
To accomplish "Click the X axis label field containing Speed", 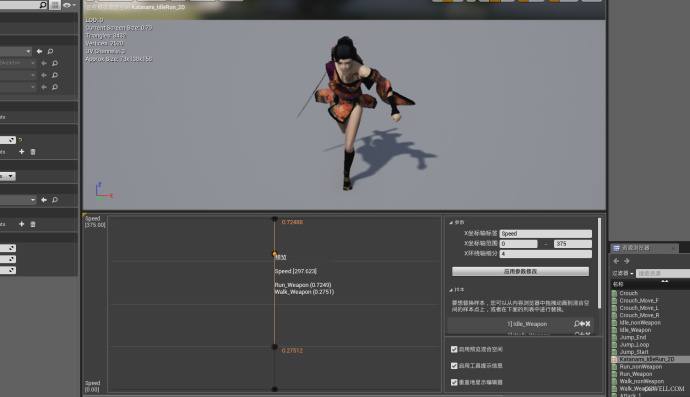I will (x=545, y=233).
